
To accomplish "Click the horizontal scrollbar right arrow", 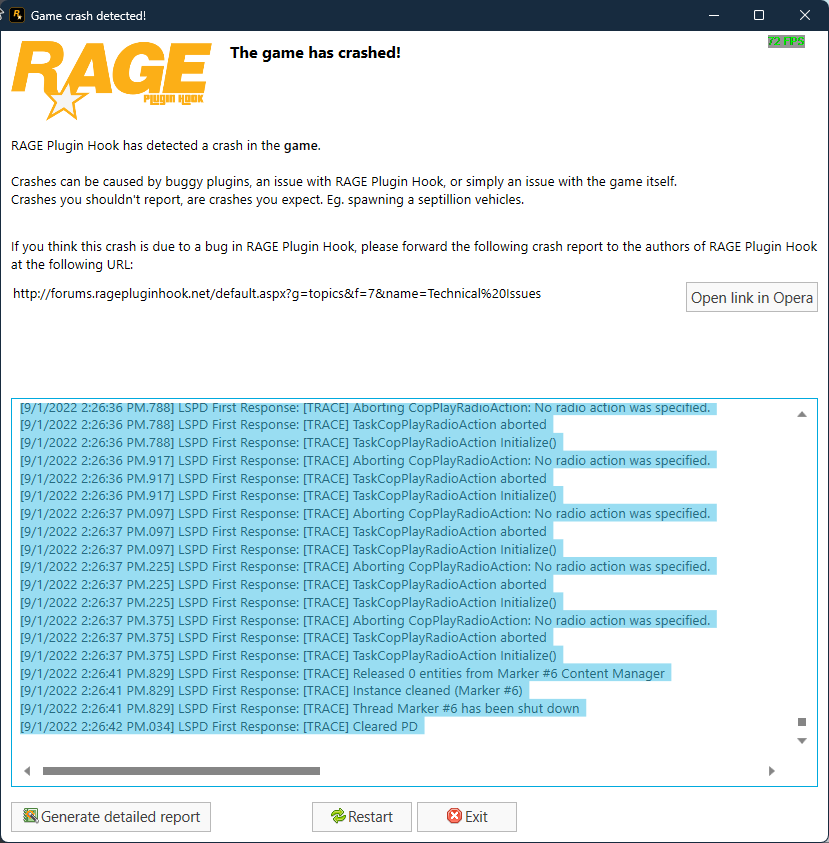I will click(771, 771).
